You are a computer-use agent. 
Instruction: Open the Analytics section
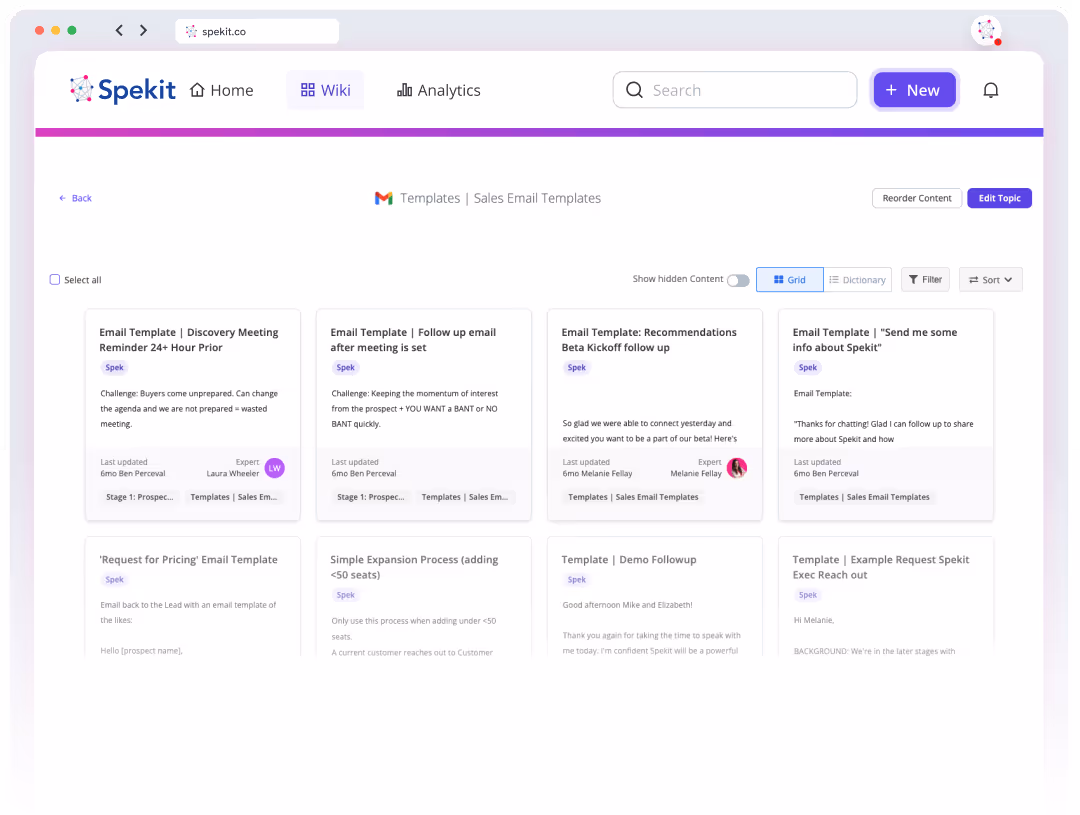click(439, 90)
